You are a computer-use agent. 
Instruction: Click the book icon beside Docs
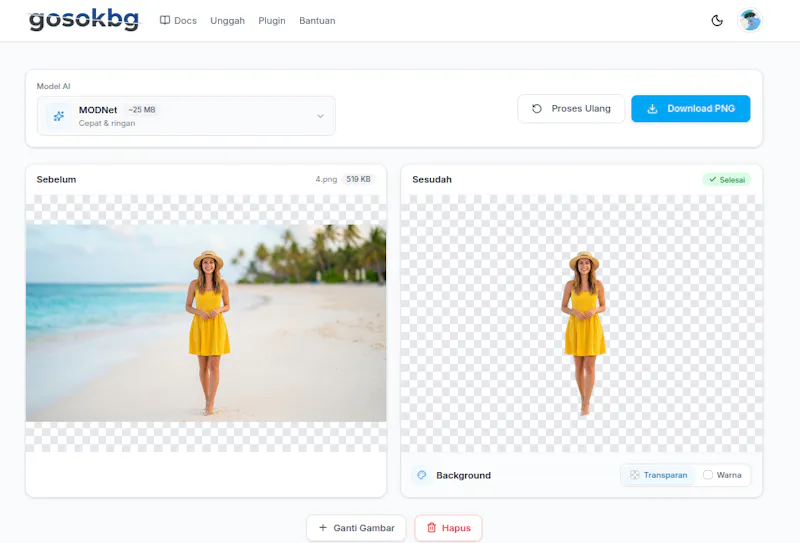click(x=165, y=20)
